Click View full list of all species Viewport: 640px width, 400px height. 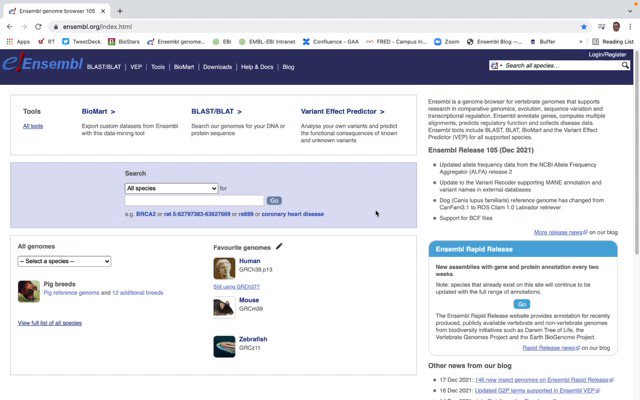tap(50, 323)
